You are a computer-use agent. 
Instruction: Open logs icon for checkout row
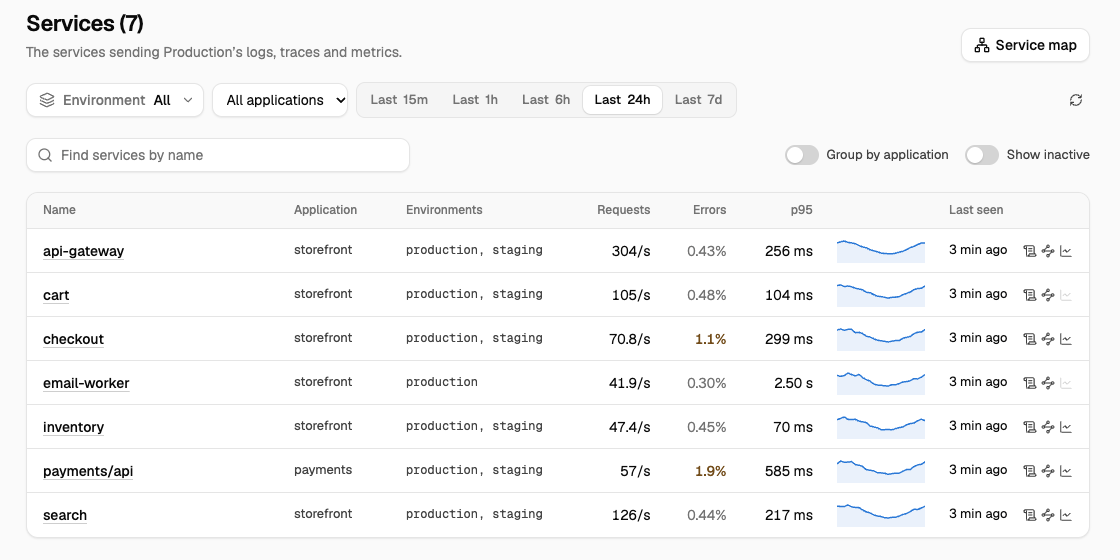point(1029,339)
